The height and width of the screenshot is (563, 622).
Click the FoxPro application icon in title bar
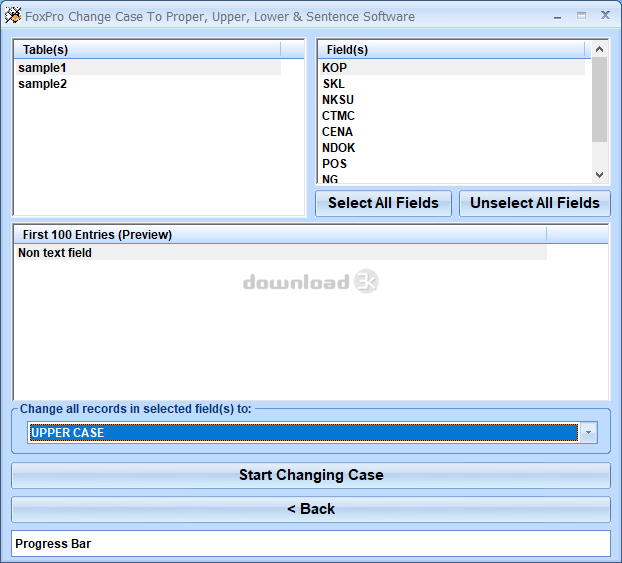(13, 16)
